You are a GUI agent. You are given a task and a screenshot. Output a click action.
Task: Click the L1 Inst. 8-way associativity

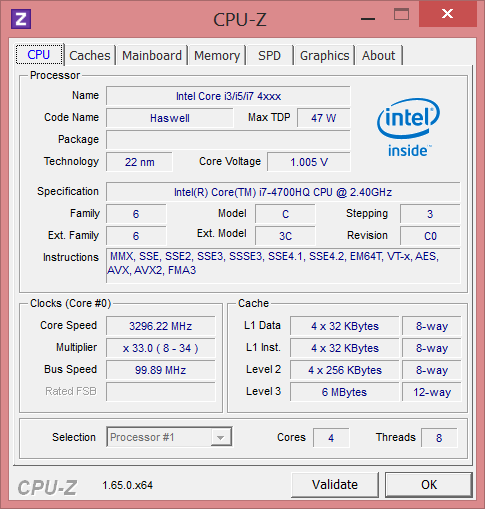(x=432, y=348)
